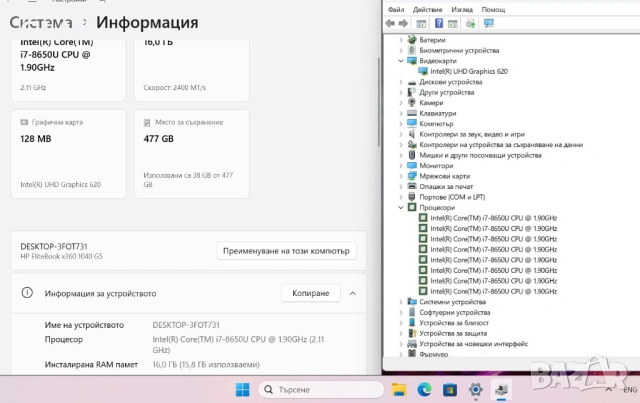Expand the Софтуерни устройства node
Screen dimensions: 640x403
401,312
